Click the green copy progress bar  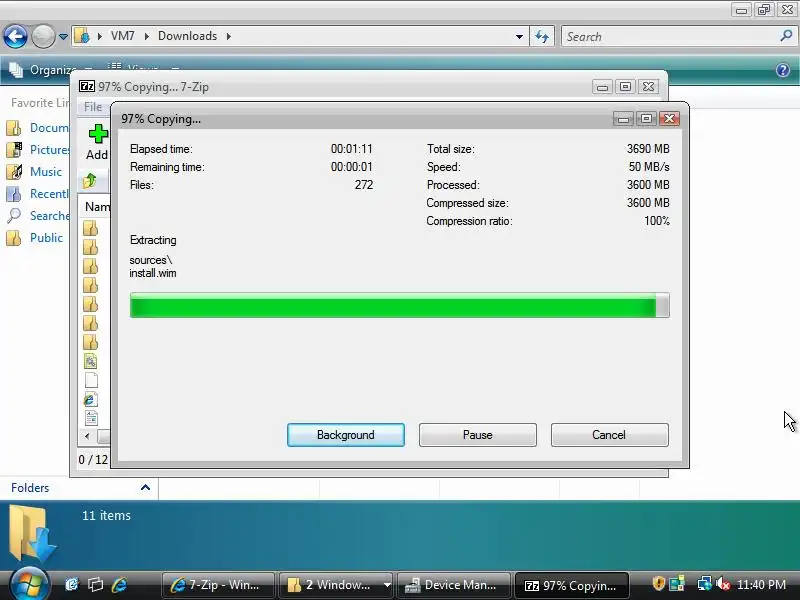[x=399, y=305]
